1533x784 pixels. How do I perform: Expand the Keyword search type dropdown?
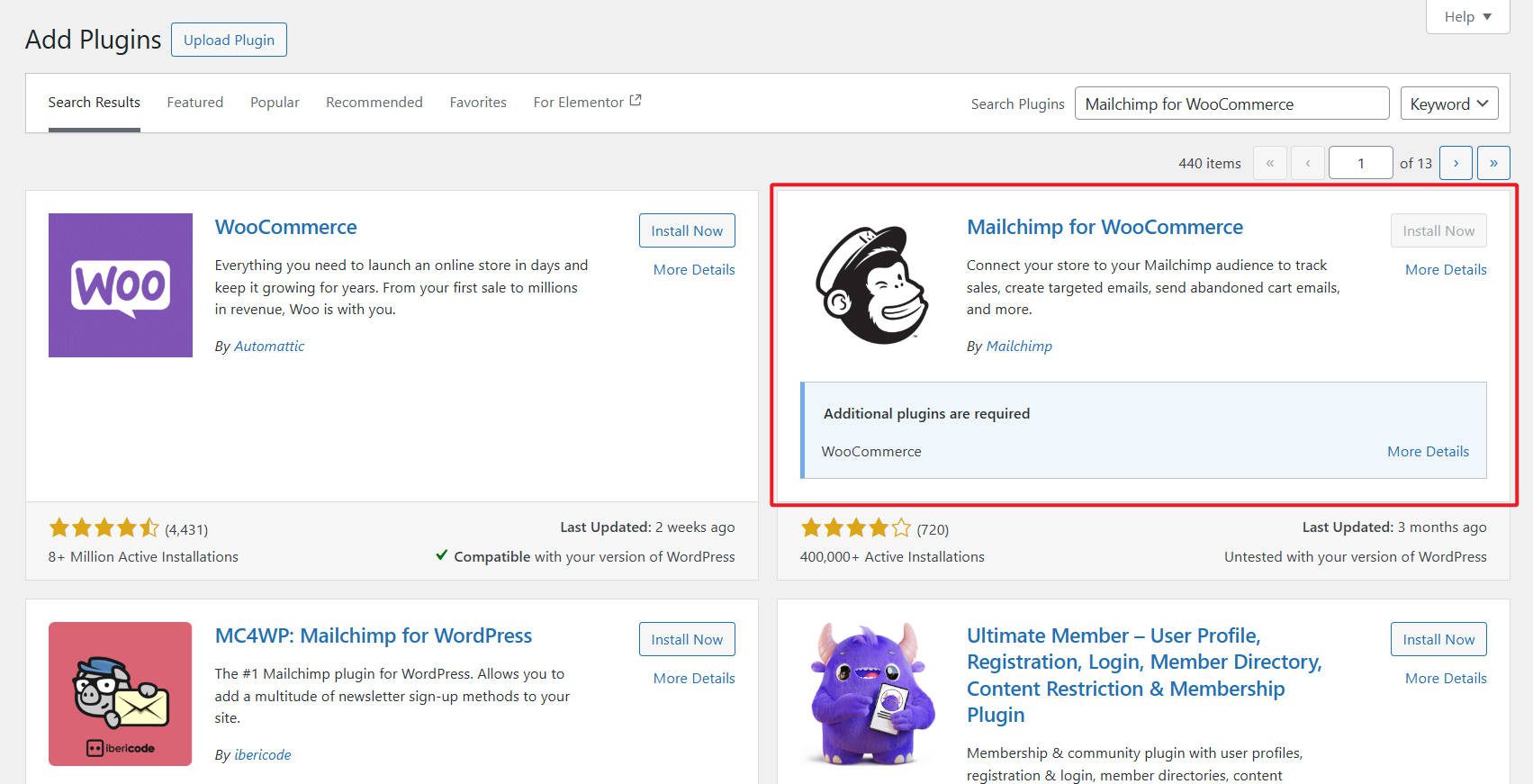tap(1449, 104)
